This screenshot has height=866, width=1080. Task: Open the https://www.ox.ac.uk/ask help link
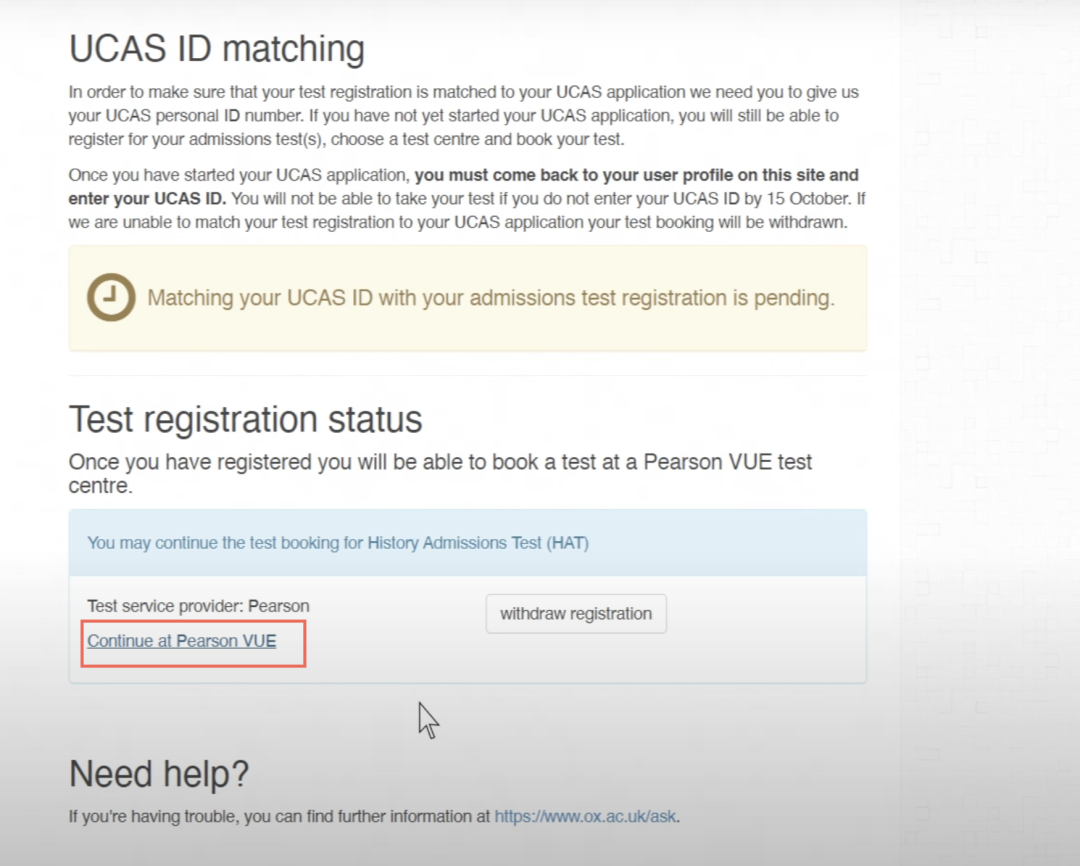point(585,816)
